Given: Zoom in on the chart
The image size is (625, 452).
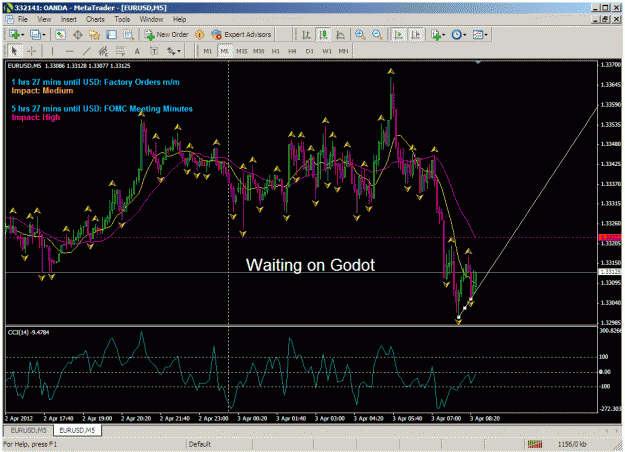Looking at the screenshot, I should [x=360, y=35].
